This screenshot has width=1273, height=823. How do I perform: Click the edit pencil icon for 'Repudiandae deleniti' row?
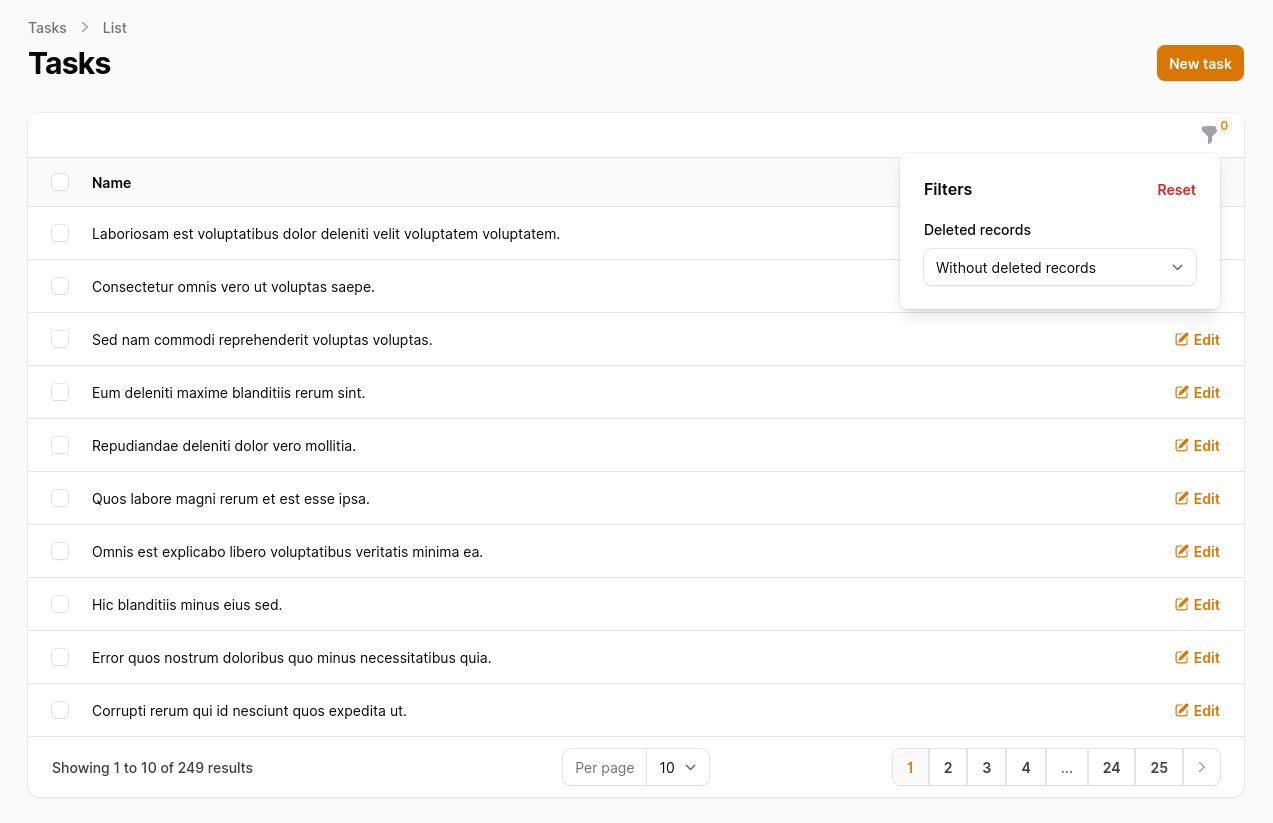tap(1181, 446)
